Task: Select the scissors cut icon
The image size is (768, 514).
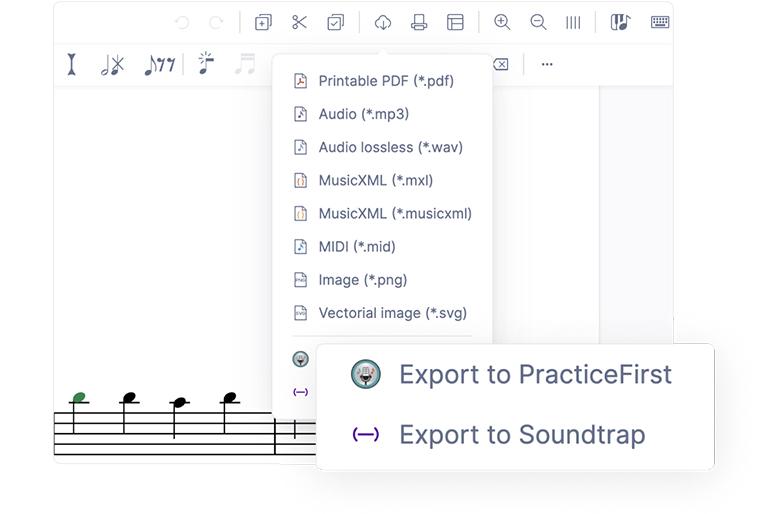Action: click(x=299, y=22)
